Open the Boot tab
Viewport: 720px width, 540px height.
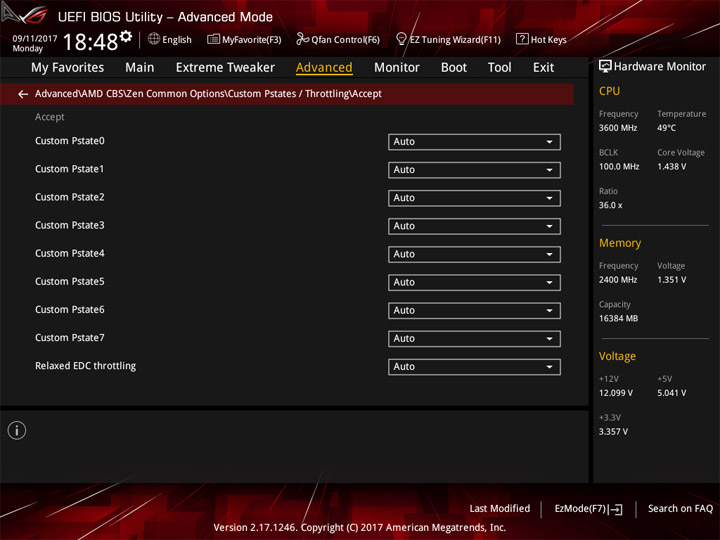tap(454, 68)
